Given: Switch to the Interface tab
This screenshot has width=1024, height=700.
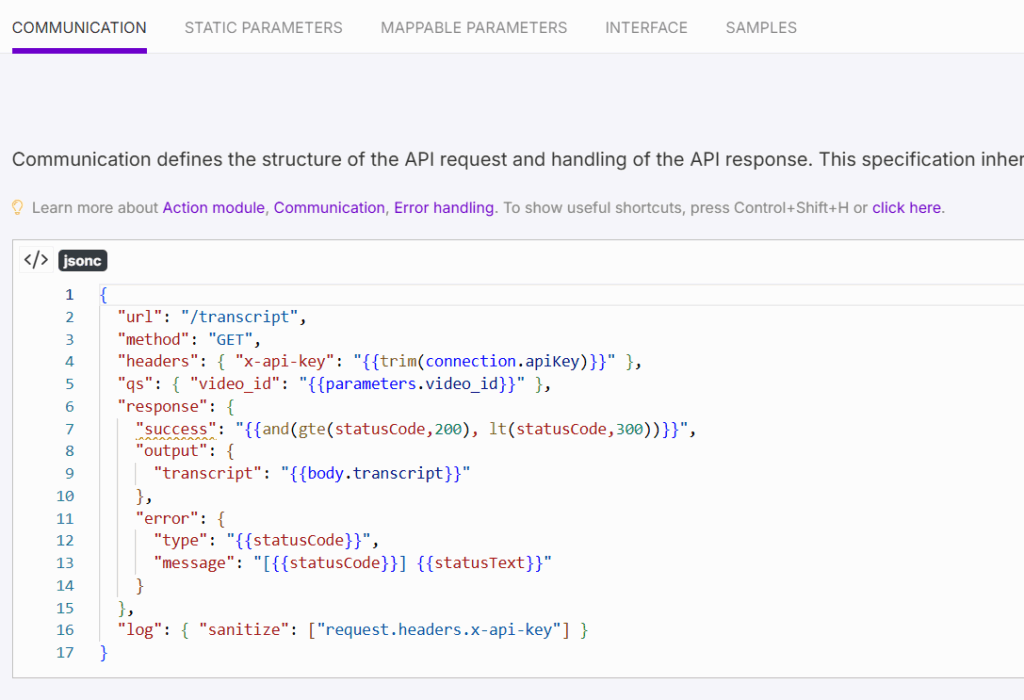Looking at the screenshot, I should [x=646, y=27].
